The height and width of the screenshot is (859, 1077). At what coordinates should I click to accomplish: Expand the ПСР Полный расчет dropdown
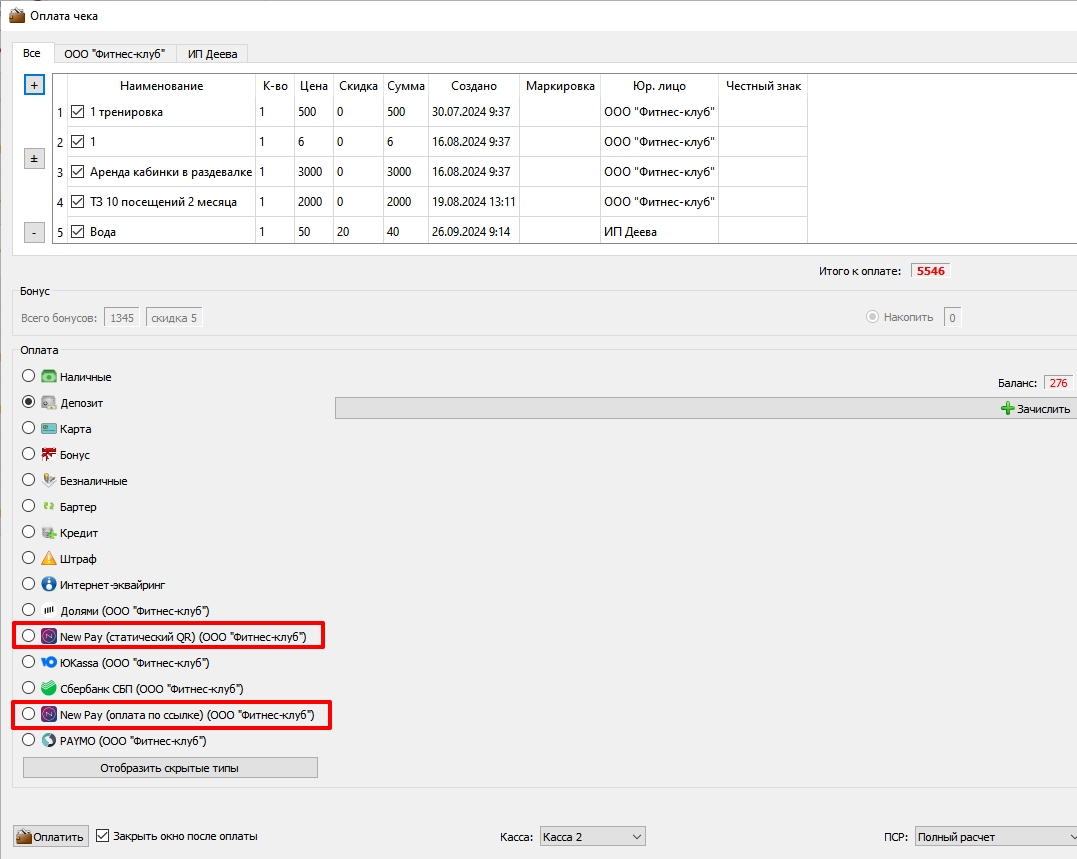pos(997,836)
